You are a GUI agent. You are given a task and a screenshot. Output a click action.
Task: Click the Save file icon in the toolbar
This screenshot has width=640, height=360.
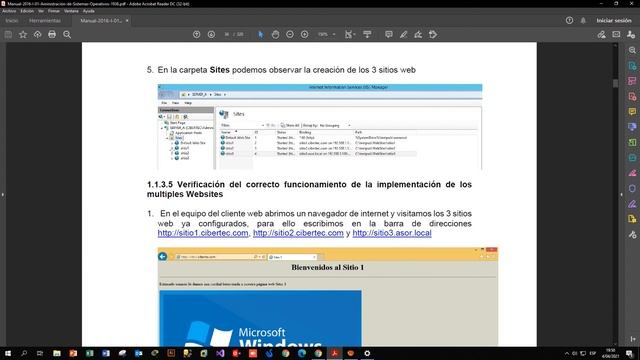click(8, 35)
